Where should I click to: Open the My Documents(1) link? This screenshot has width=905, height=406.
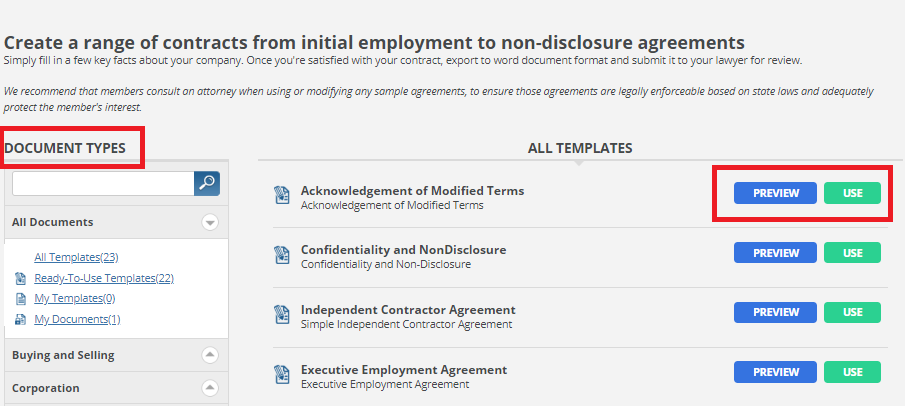click(77, 319)
